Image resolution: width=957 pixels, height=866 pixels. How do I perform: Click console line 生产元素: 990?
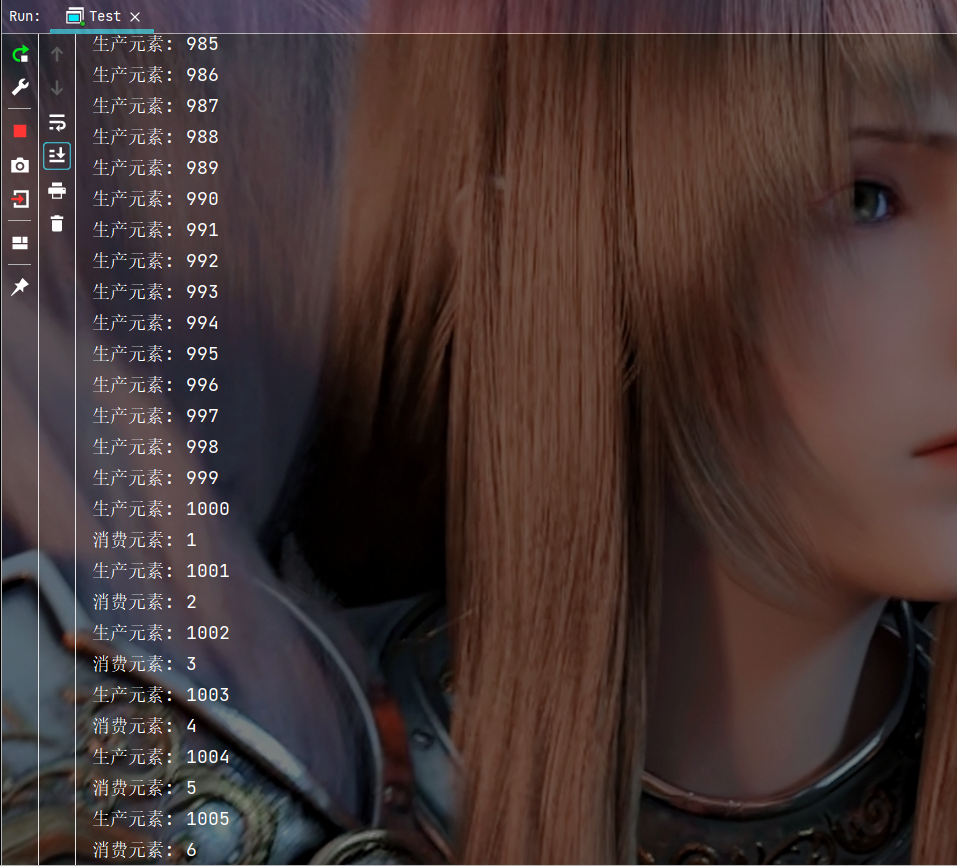[x=156, y=199]
